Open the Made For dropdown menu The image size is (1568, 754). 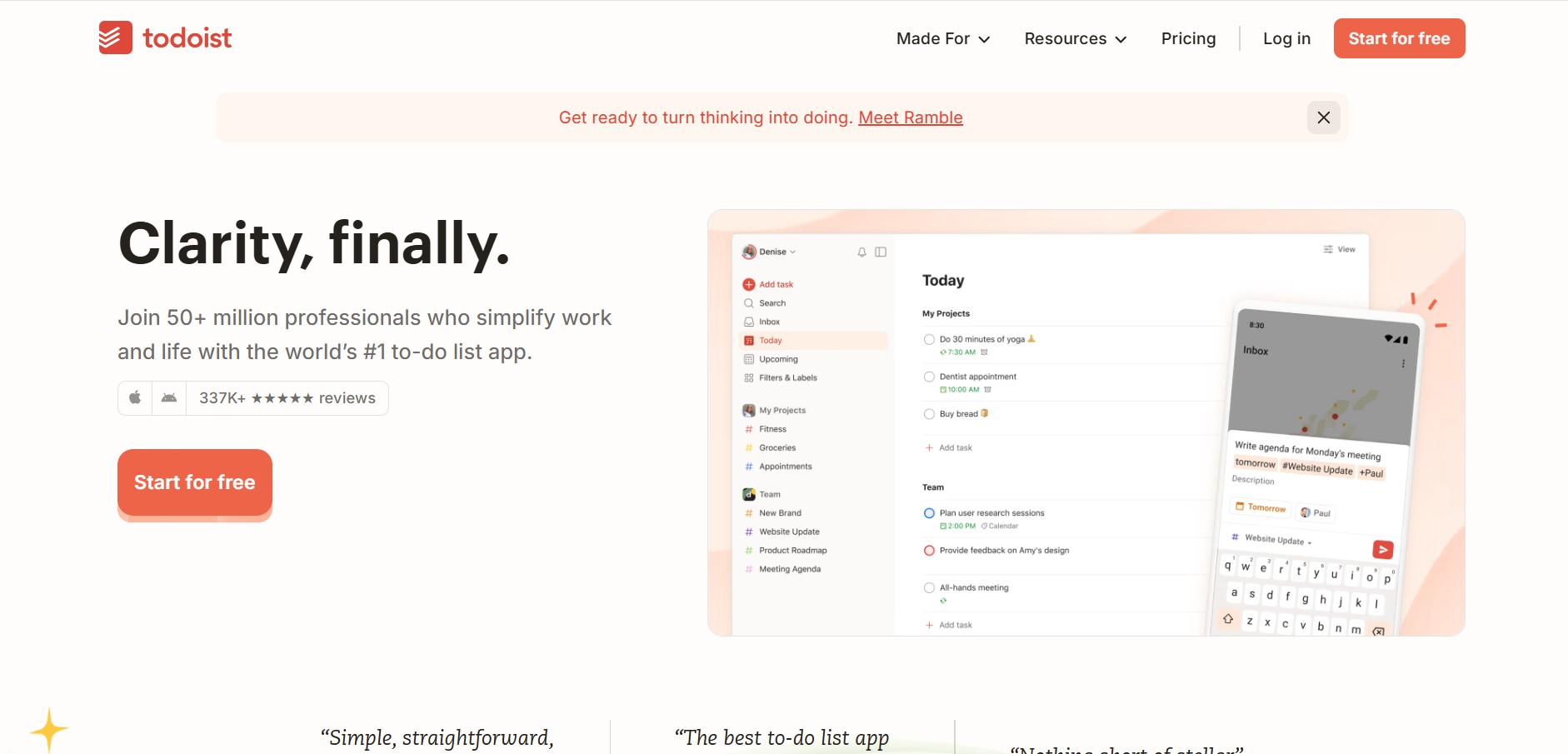(943, 38)
